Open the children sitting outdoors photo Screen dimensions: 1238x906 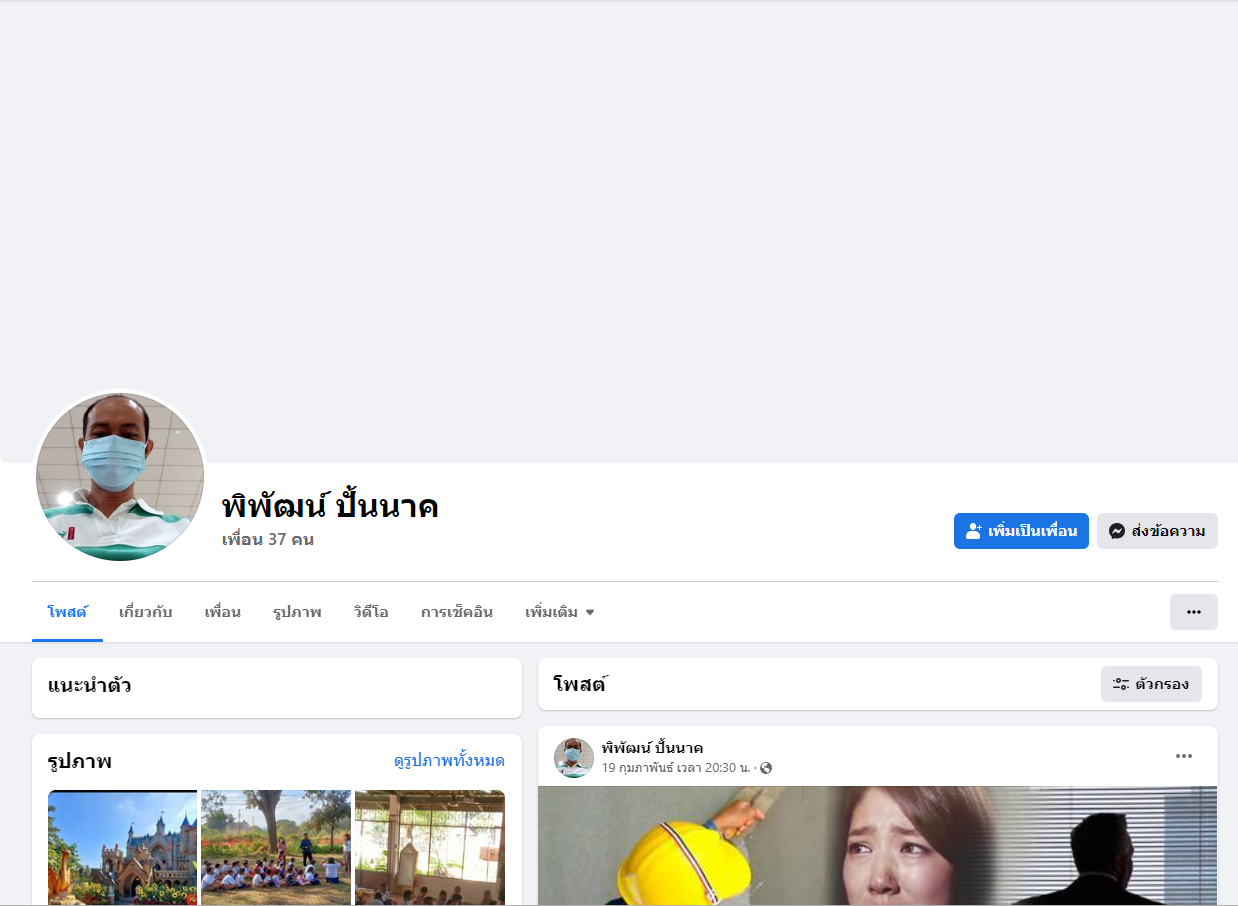click(x=276, y=848)
